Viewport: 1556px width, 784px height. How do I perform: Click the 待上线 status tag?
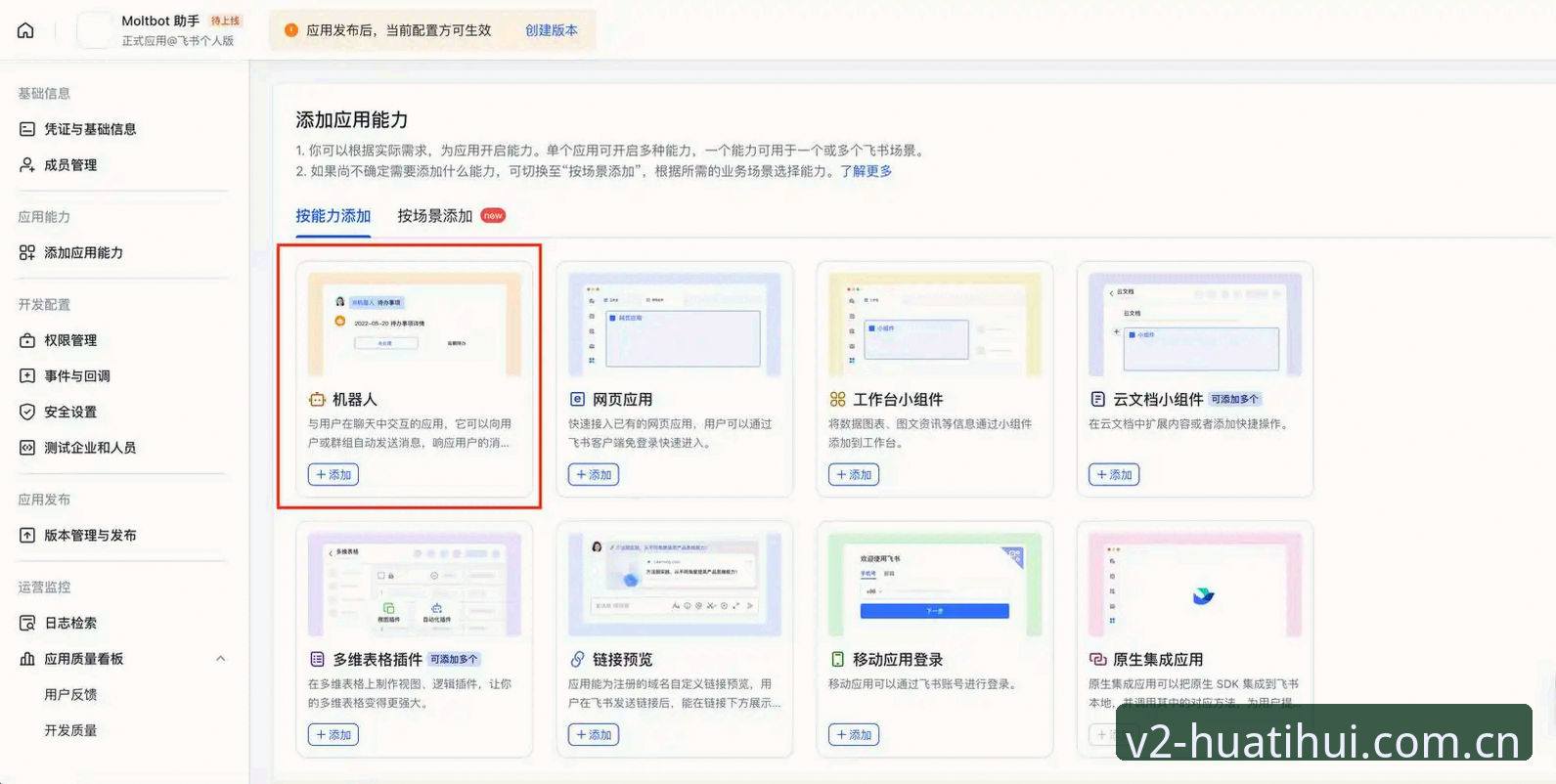coord(226,21)
